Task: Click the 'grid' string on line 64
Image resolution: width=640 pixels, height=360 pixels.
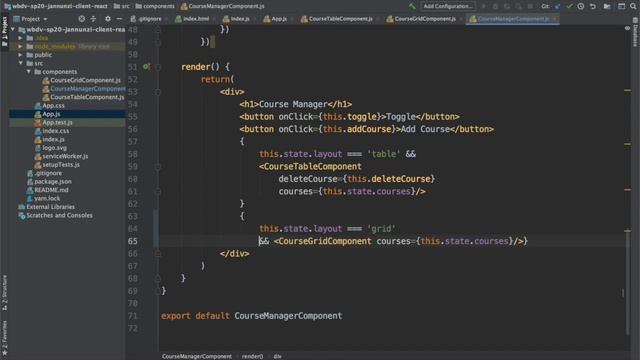Action: 381,229
